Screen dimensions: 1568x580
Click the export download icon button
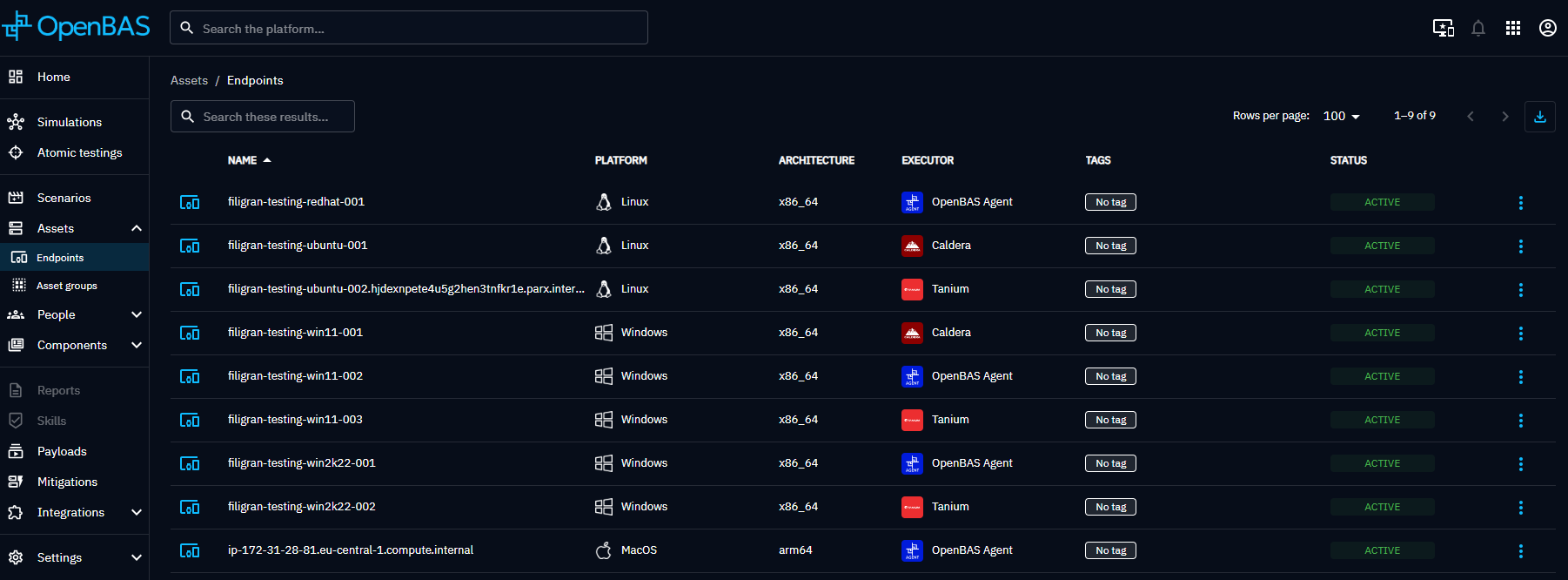tap(1540, 117)
